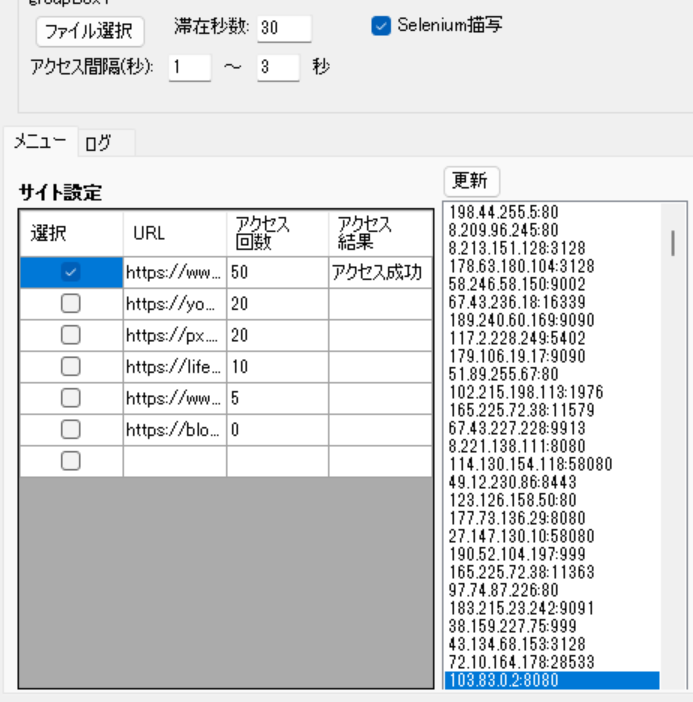Screen dimensions: 693x702
Task: Click the 選択 column header
Action: [x=72, y=233]
